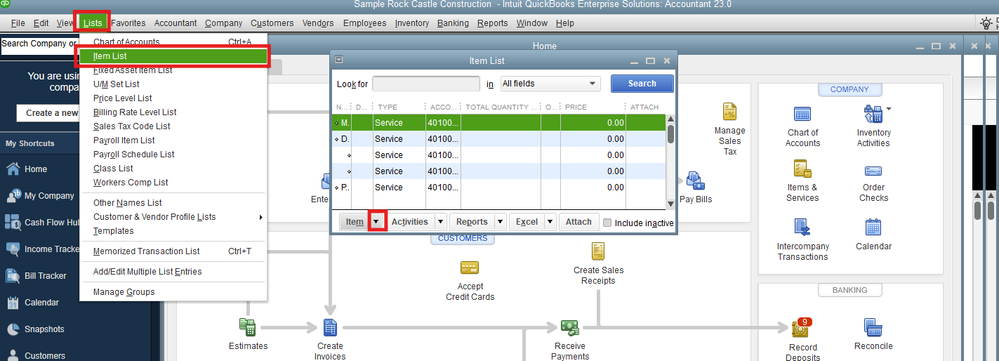Viewport: 999px width, 361px height.
Task: Click the Activities button
Action: (x=410, y=222)
